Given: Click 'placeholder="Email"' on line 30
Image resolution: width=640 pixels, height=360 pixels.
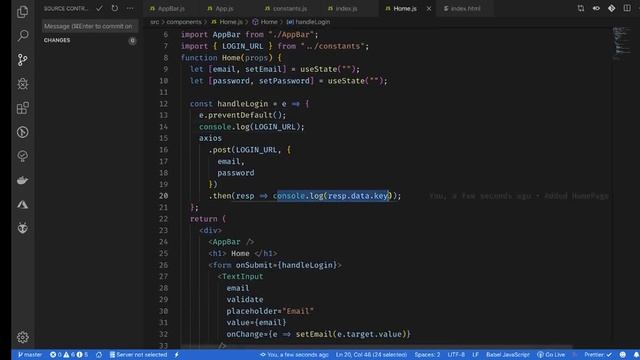Looking at the screenshot, I should point(270,311).
